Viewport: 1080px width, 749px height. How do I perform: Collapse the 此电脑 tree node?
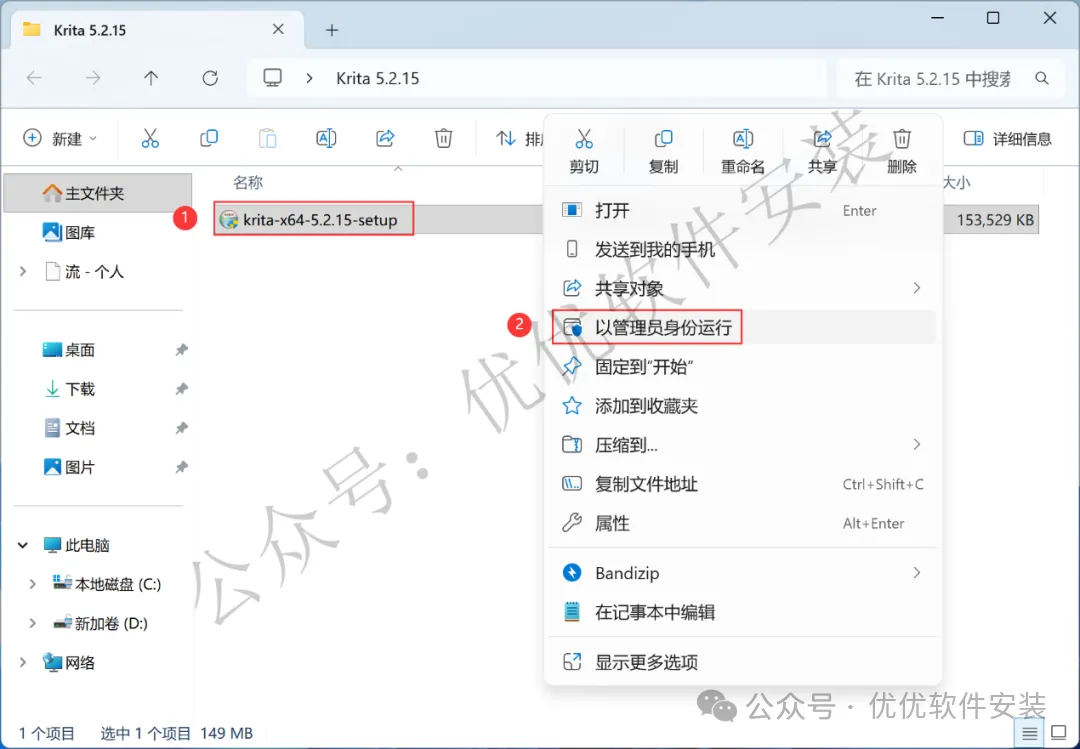pyautogui.click(x=23, y=545)
